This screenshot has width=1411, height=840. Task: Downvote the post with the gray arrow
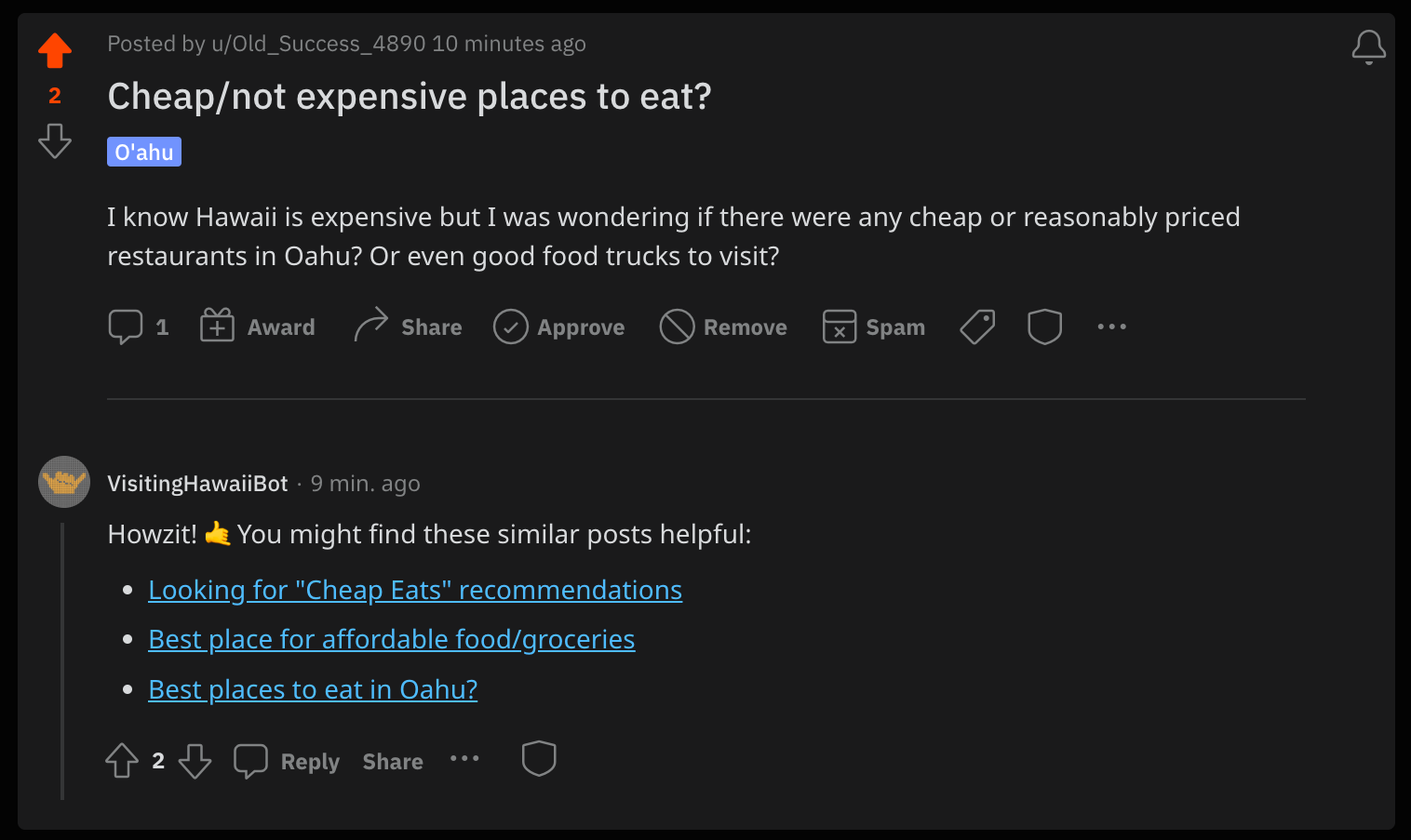(55, 140)
